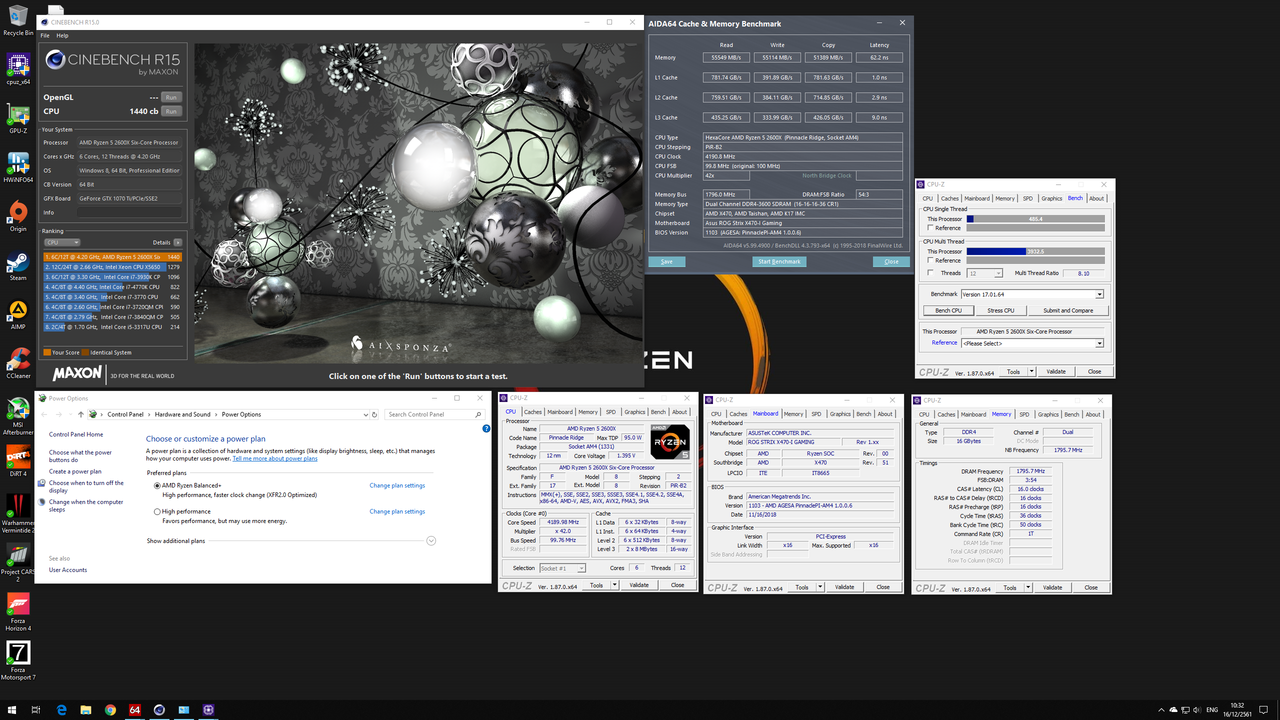Launch the cpuz_x64 desktop shortcut
Viewport: 1280px width, 720px height.
click(x=18, y=68)
